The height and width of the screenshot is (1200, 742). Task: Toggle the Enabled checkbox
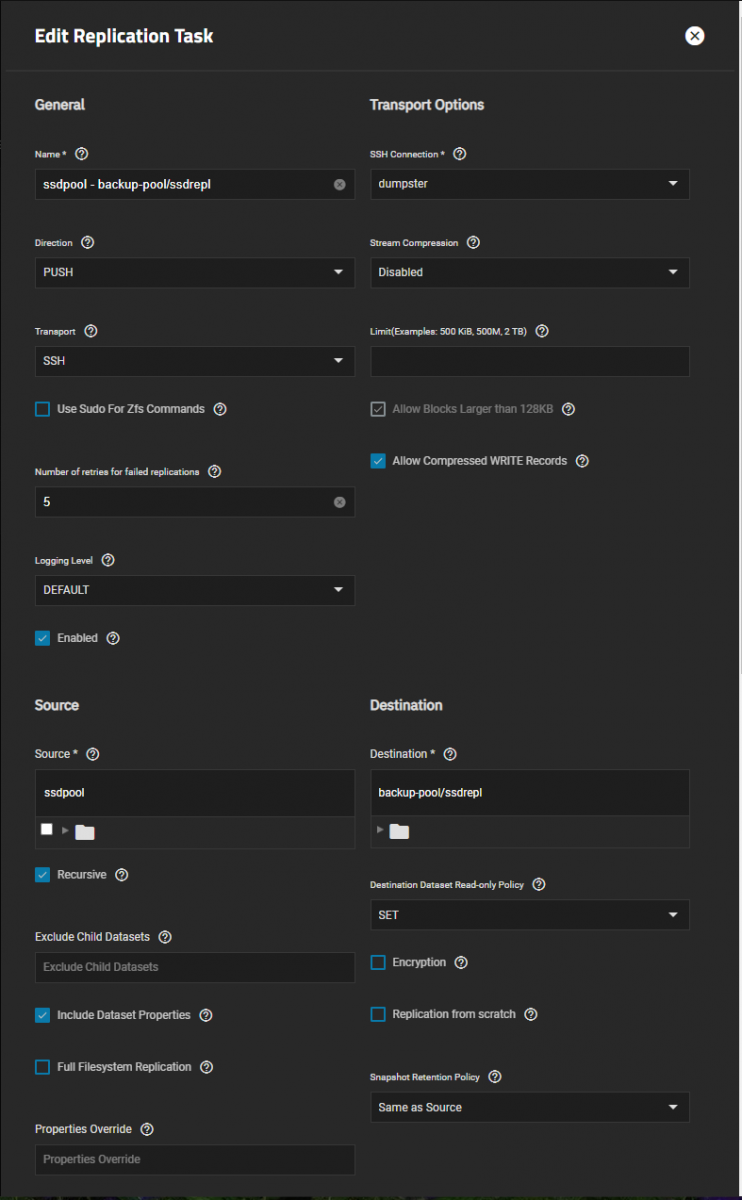coord(43,638)
